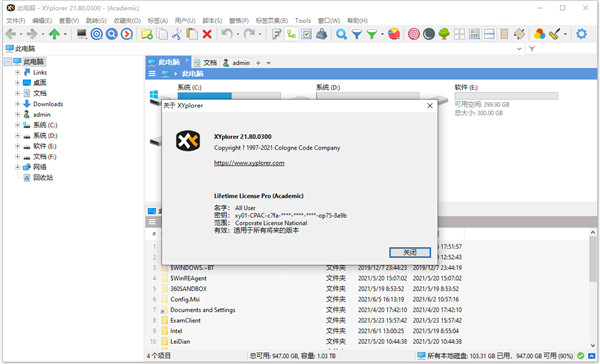The width and height of the screenshot is (600, 364).
Task: Expand 系统 (C:) tree node
Action: point(17,125)
